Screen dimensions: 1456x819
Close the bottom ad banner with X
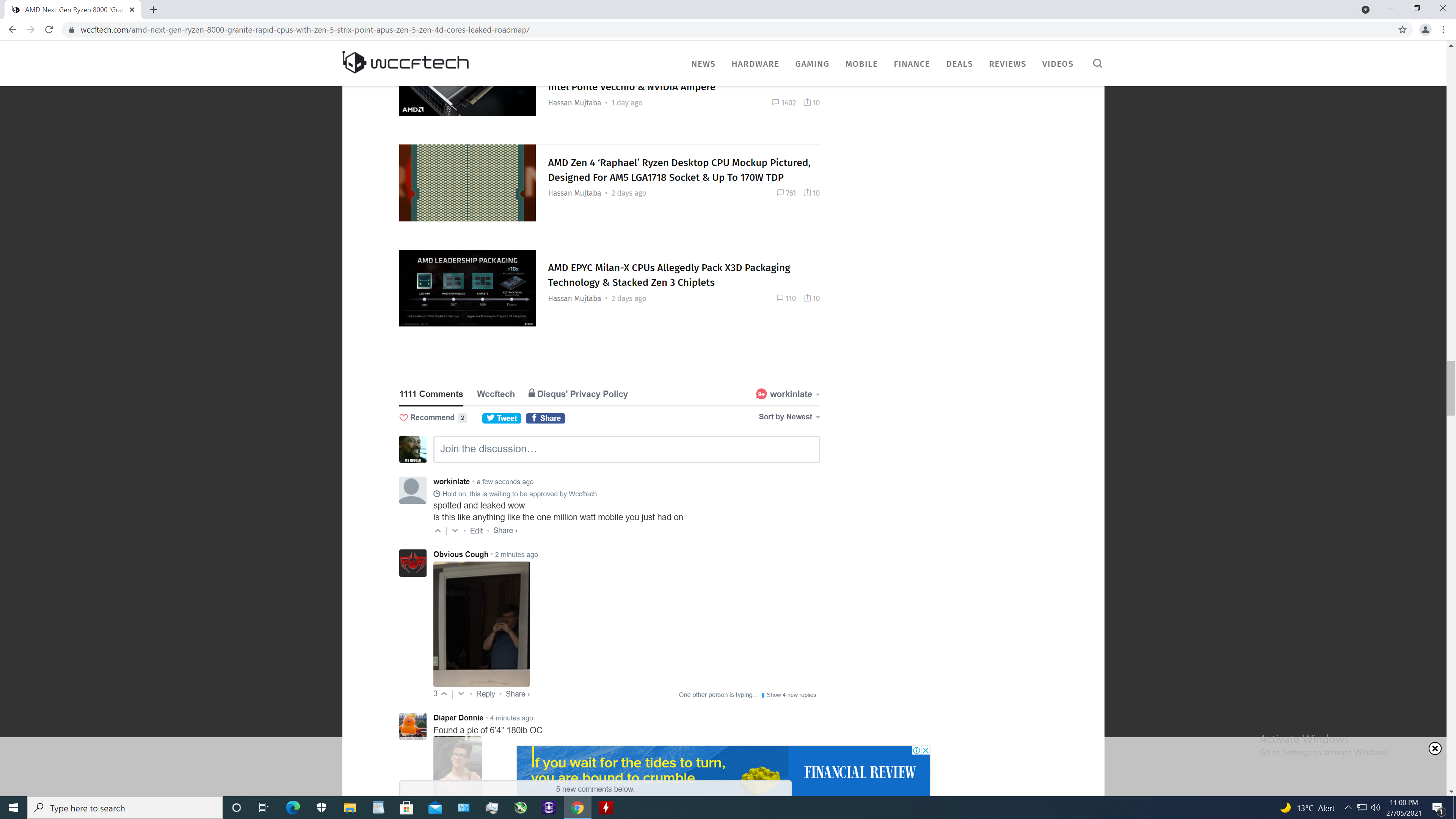point(1434,748)
